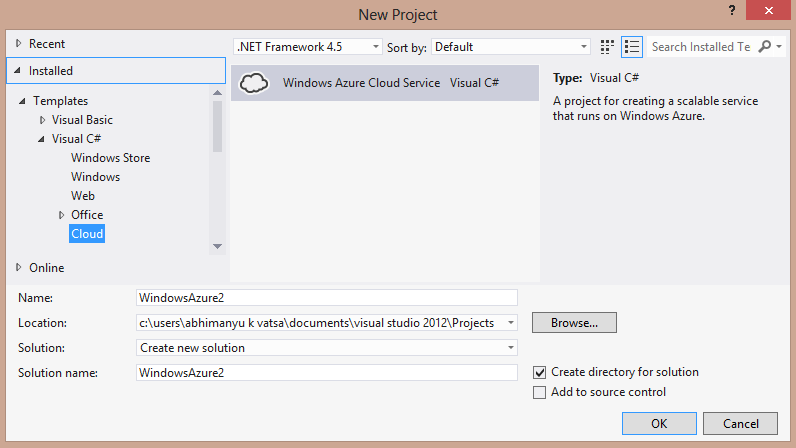Expand the Online section
796x448 pixels.
[x=18, y=268]
